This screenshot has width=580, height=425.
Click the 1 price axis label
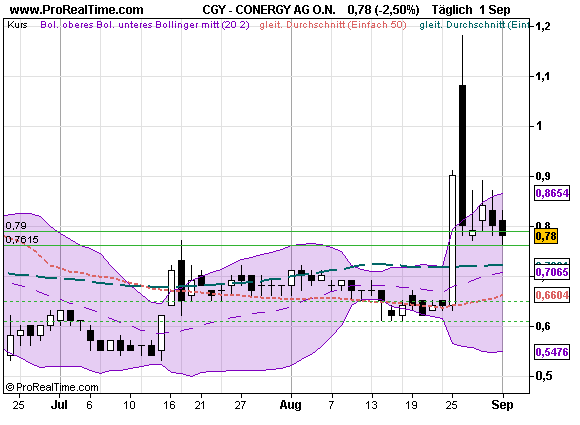pyautogui.click(x=539, y=126)
